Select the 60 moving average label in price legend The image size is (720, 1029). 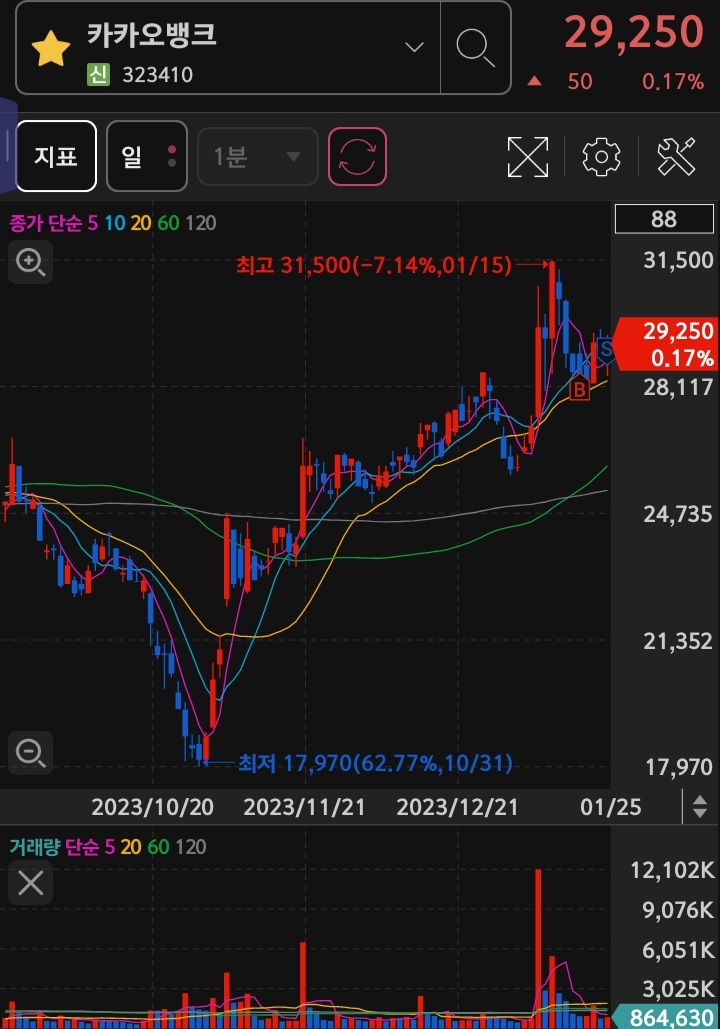168,223
